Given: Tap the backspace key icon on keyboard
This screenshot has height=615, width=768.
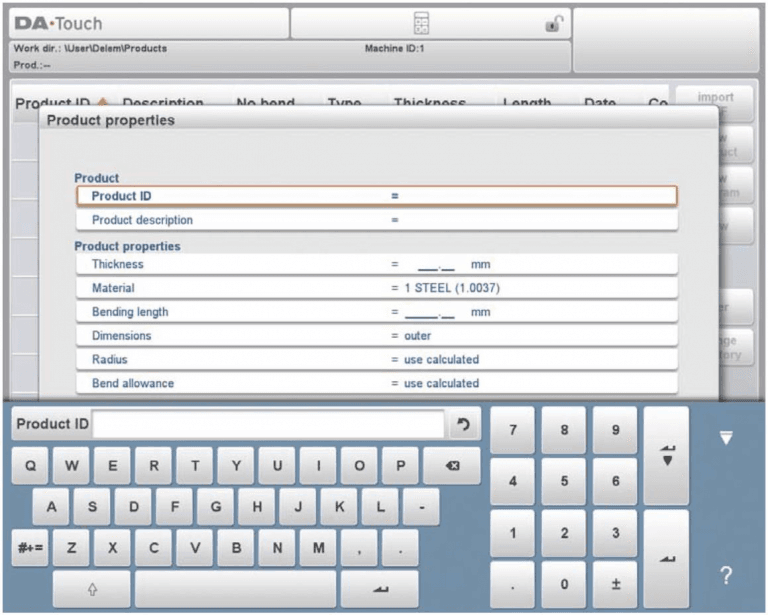Looking at the screenshot, I should (452, 466).
